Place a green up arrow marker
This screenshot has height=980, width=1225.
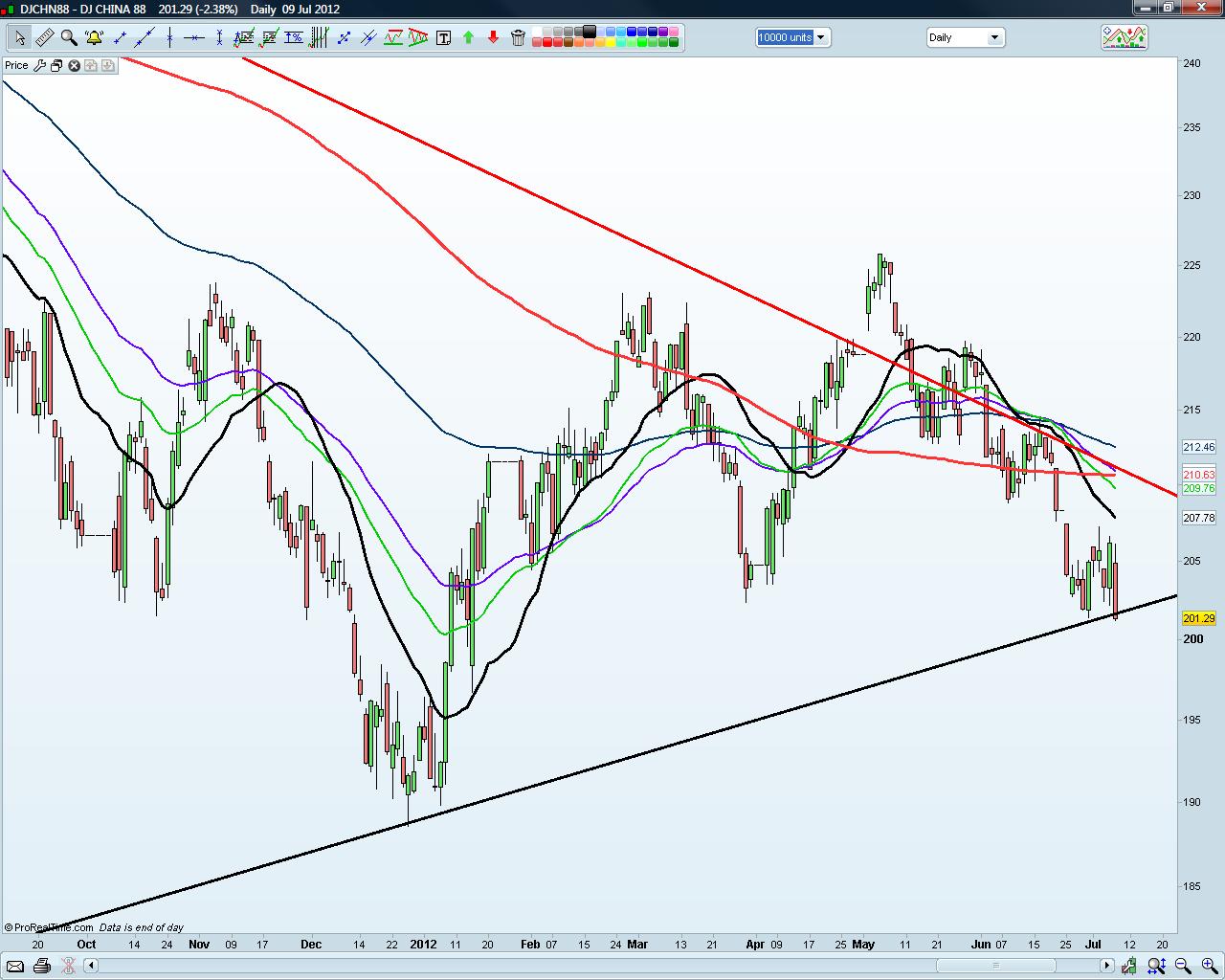point(468,37)
